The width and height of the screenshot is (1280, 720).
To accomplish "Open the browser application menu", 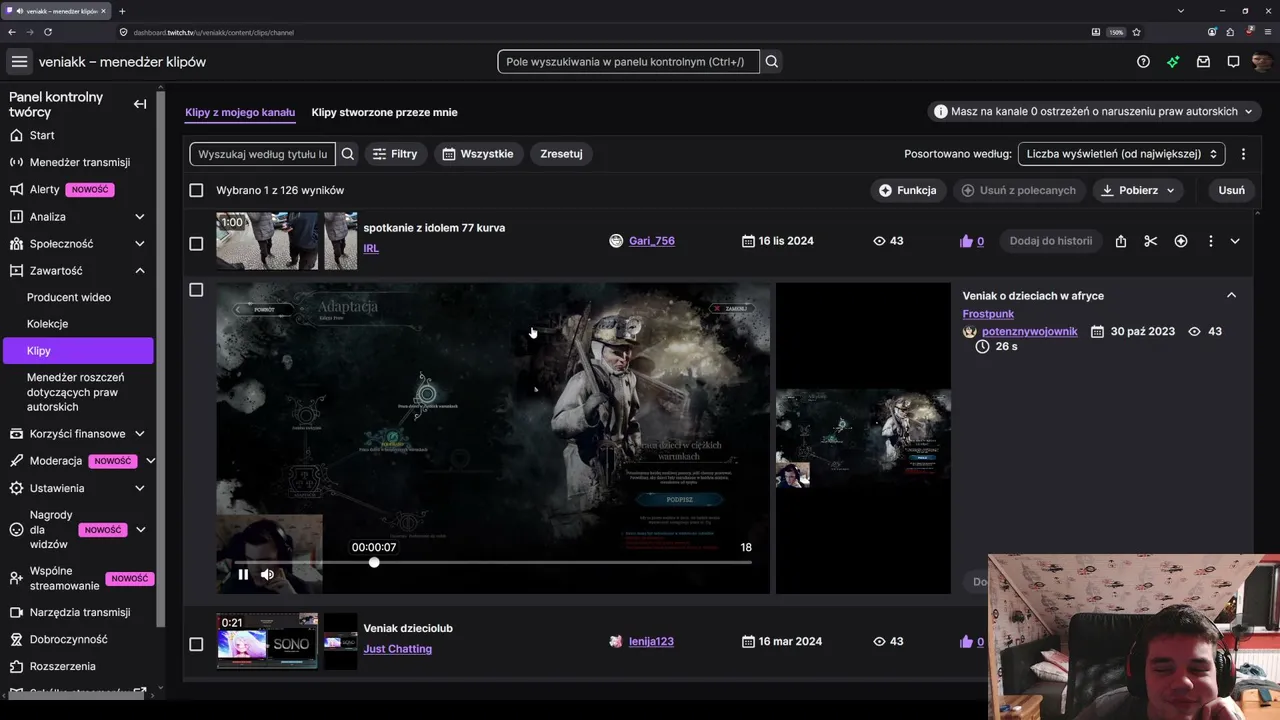I will click(1268, 32).
